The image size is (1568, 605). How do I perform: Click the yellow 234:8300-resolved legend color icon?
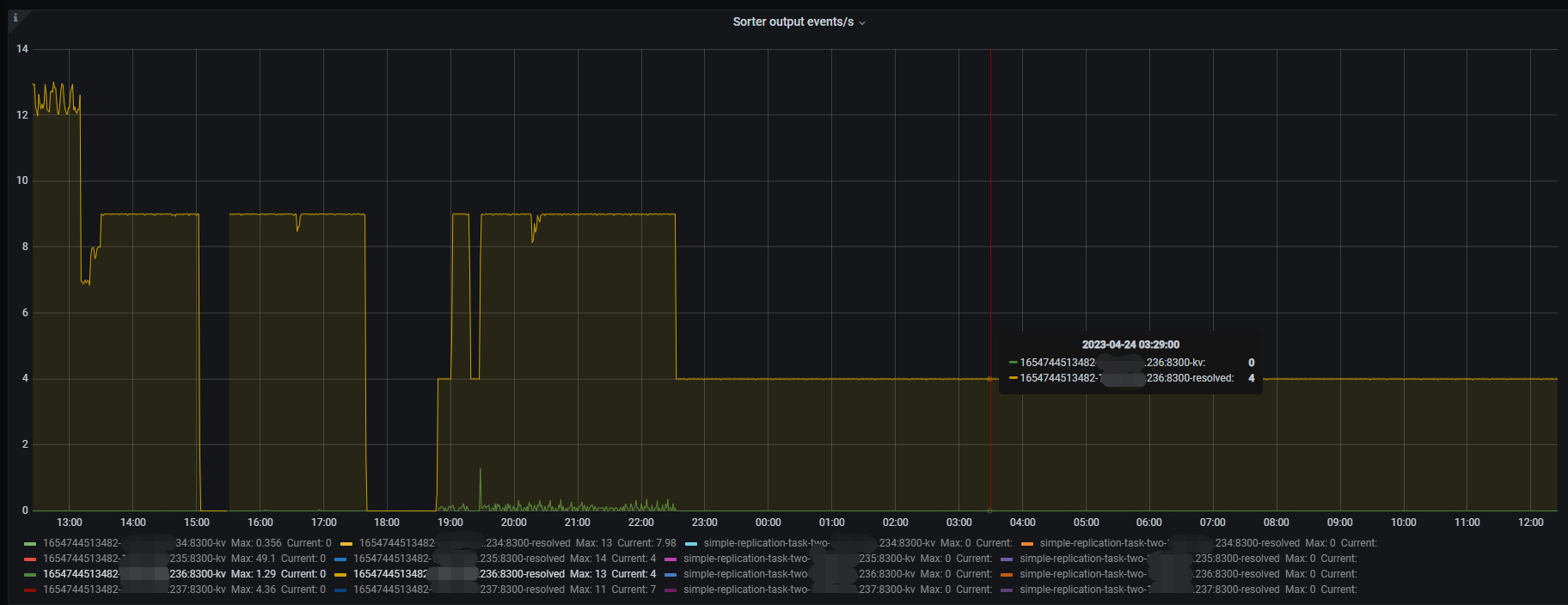tap(346, 544)
